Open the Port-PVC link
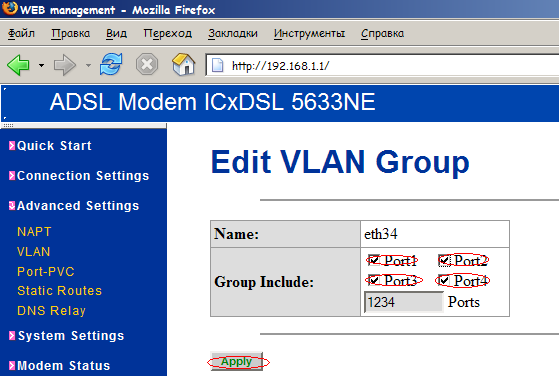The image size is (559, 376). point(46,272)
